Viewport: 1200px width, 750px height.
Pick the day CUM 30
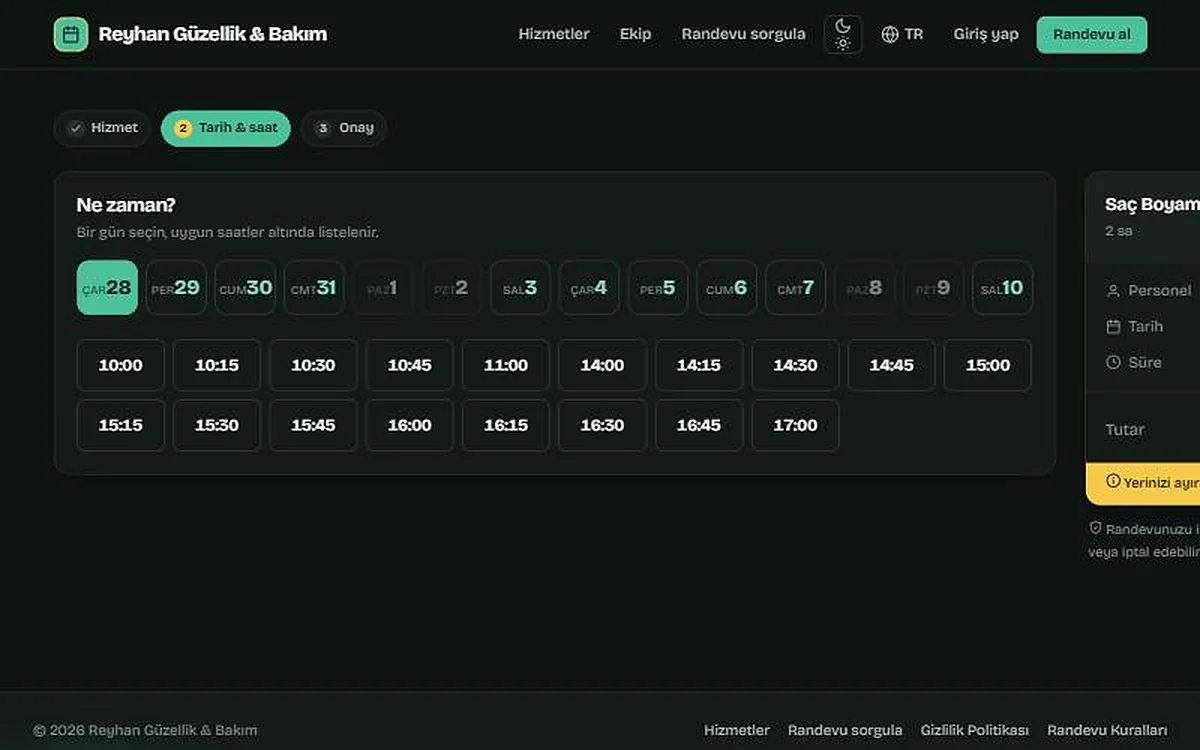click(x=245, y=288)
